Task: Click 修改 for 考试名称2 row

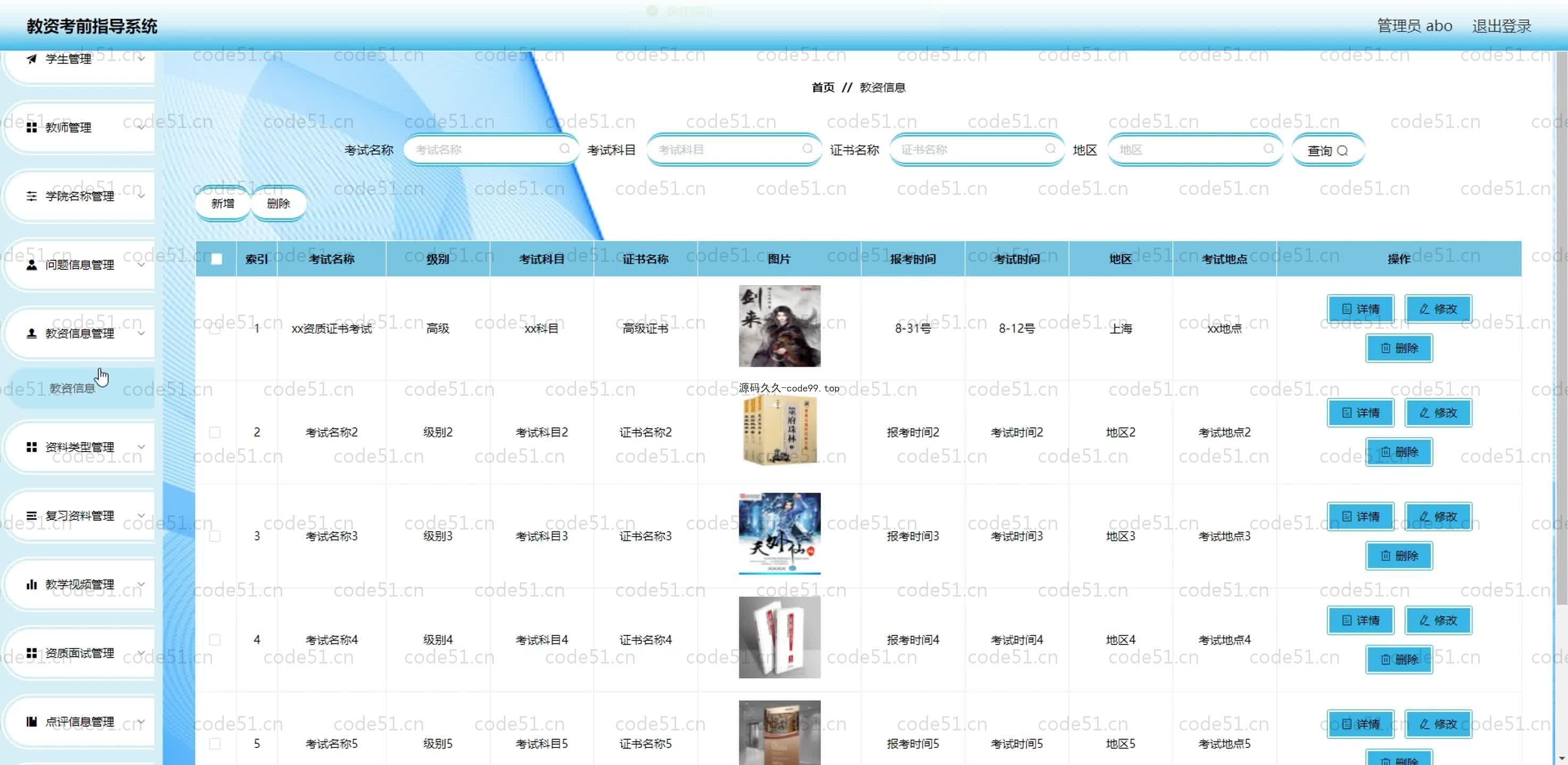Action: point(1438,413)
